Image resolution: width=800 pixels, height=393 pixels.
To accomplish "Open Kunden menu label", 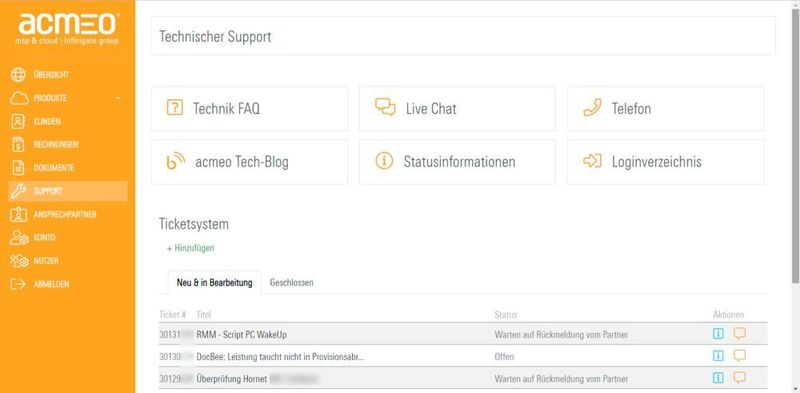I will (x=47, y=121).
